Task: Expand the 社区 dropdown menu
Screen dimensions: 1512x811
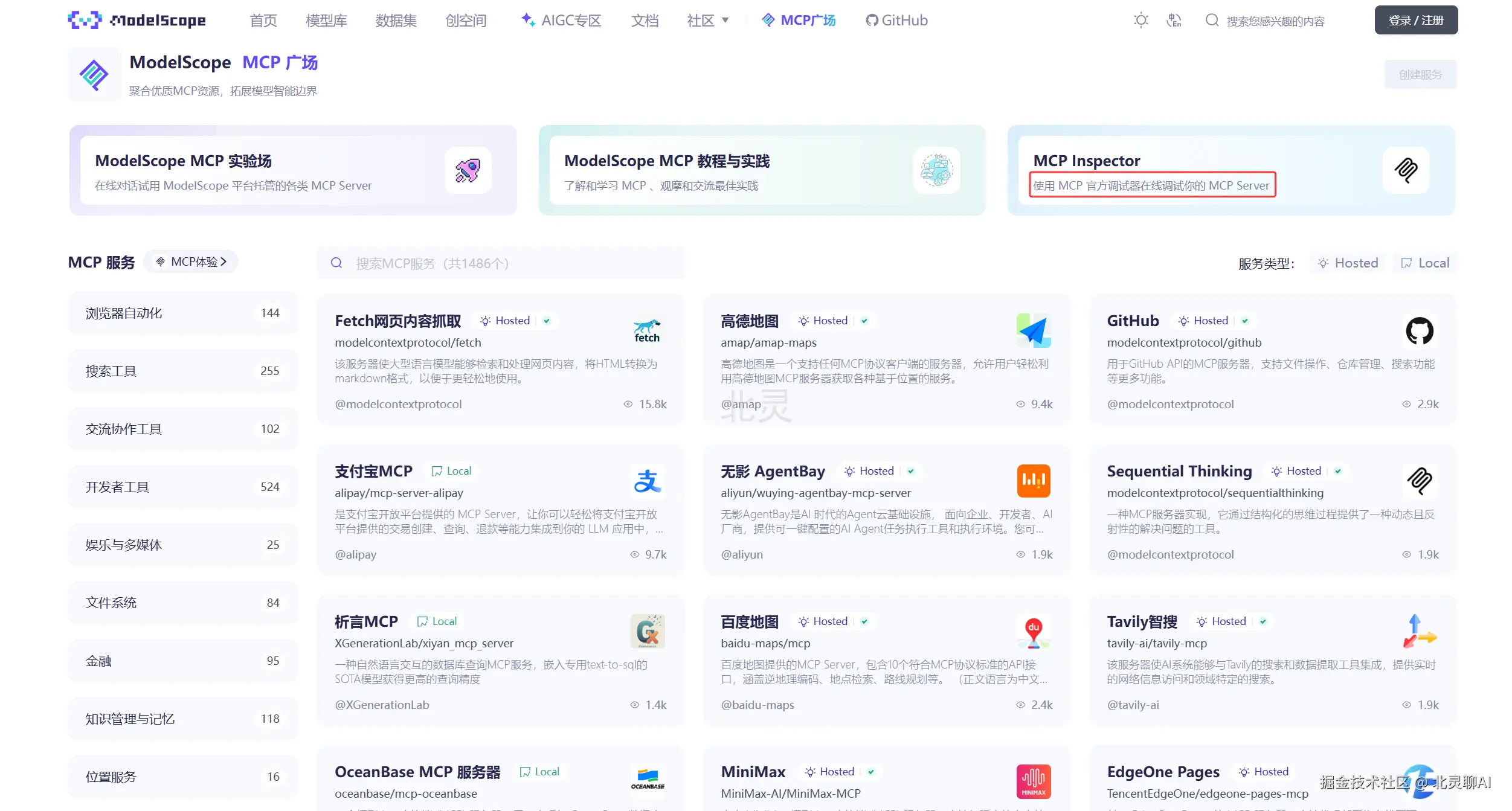Action: [707, 21]
